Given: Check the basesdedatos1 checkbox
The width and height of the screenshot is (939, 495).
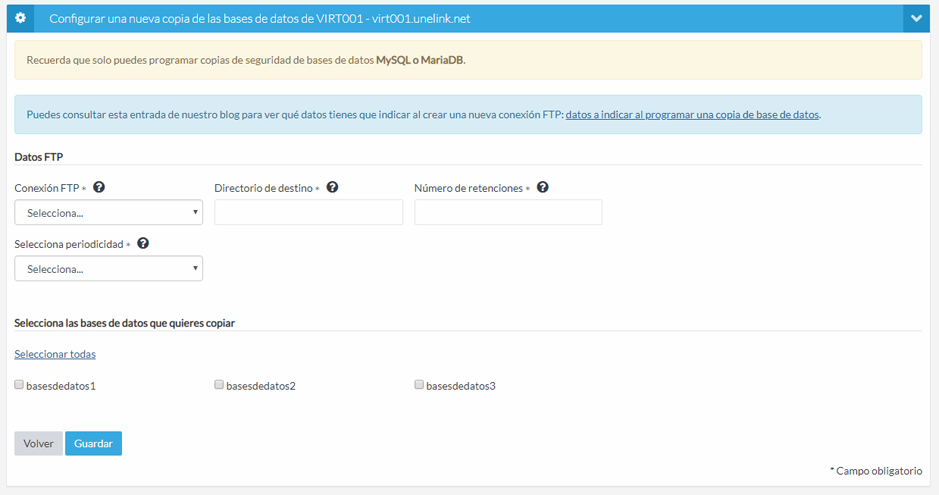Looking at the screenshot, I should pos(19,384).
